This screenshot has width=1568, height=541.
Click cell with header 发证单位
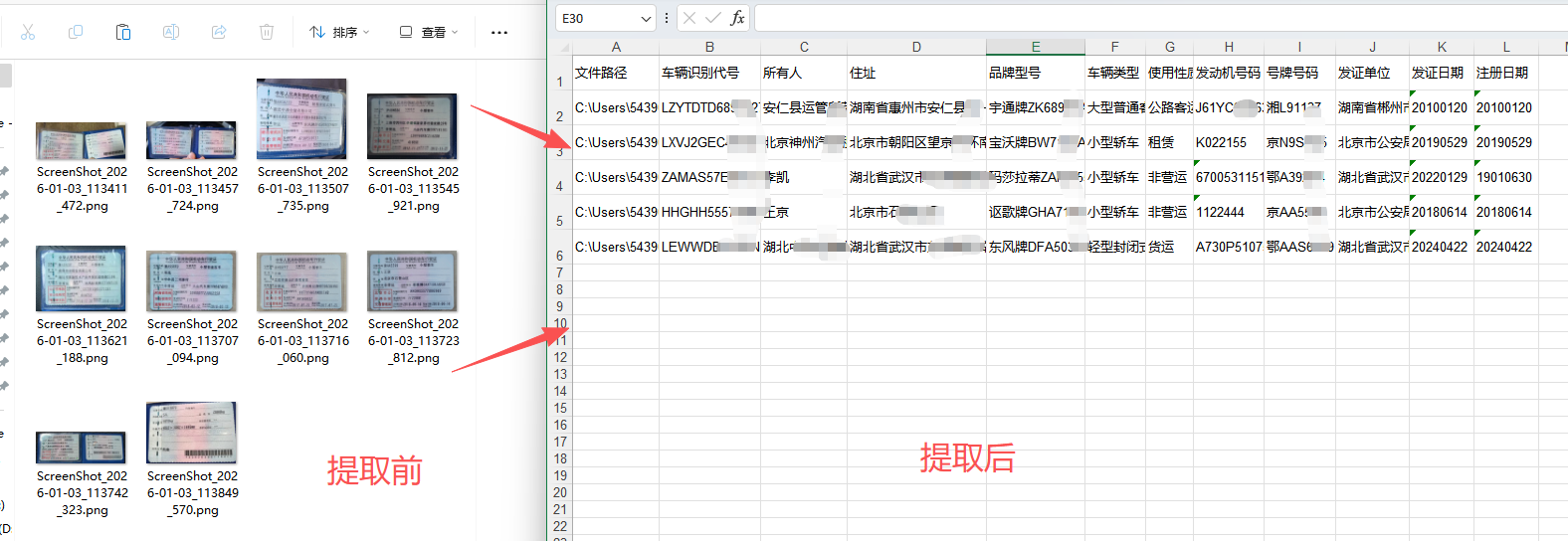tap(1372, 73)
